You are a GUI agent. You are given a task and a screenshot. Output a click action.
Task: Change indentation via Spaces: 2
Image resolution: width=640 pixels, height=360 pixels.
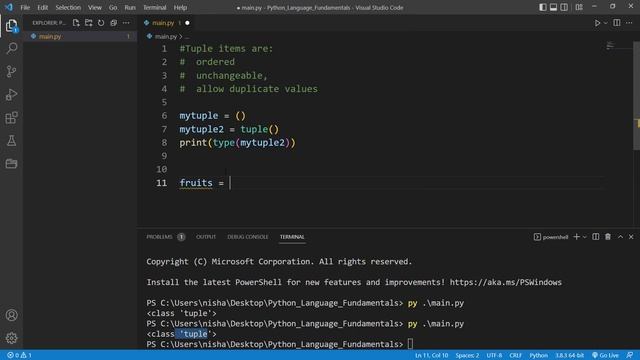pos(467,355)
